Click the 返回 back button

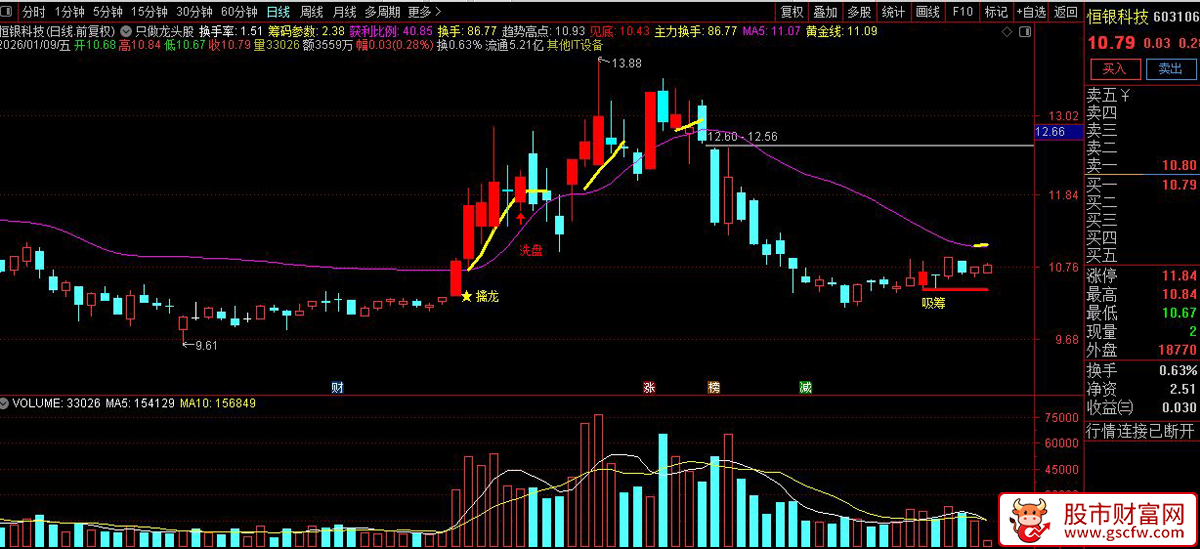[1067, 12]
